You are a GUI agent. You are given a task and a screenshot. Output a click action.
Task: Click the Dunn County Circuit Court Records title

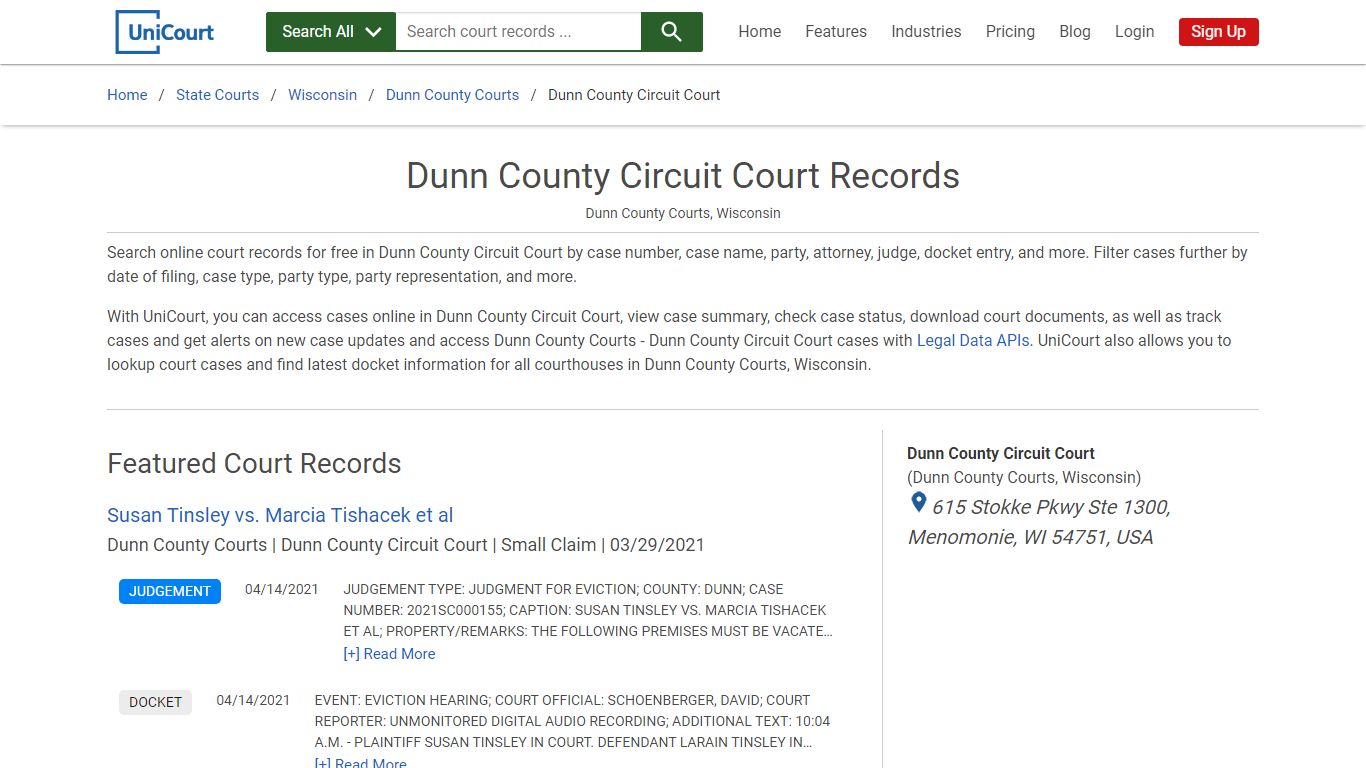(x=683, y=176)
